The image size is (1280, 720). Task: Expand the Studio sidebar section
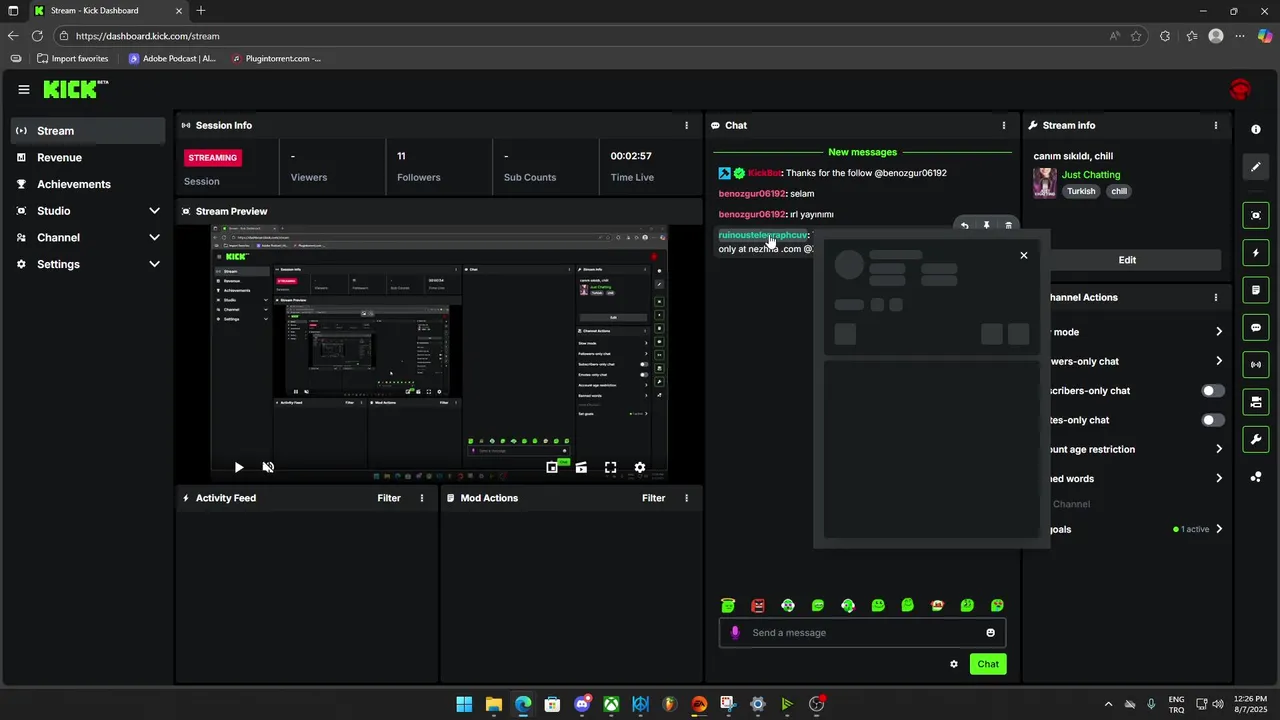pyautogui.click(x=154, y=211)
